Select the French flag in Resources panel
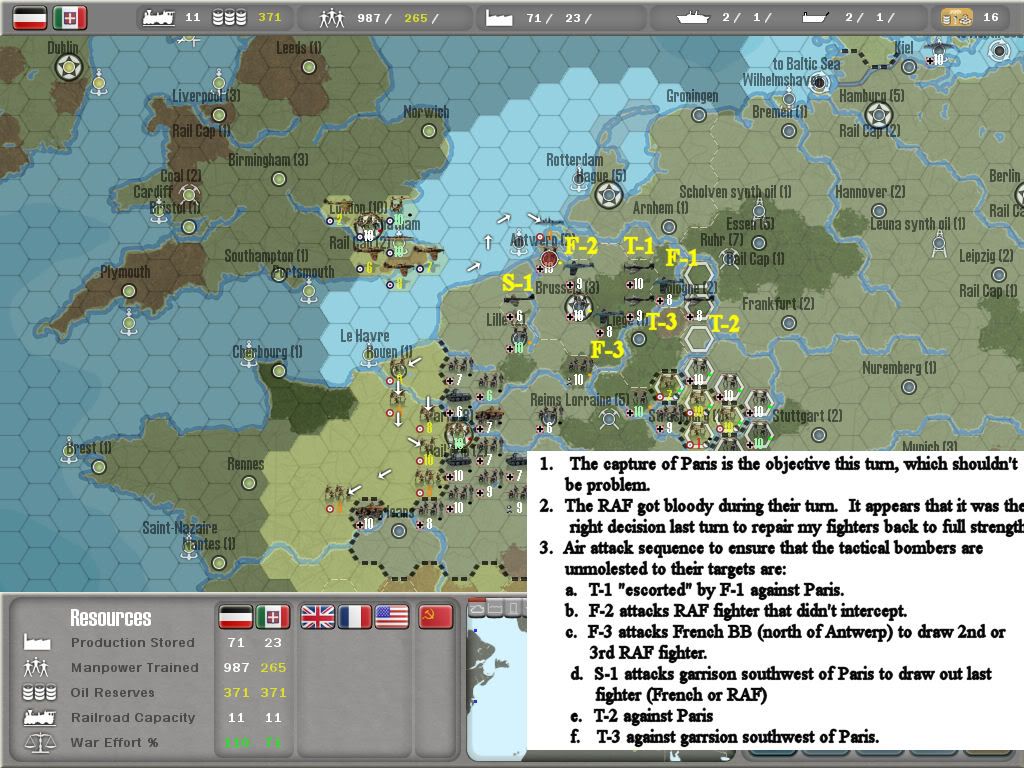The height and width of the screenshot is (768, 1024). pyautogui.click(x=355, y=616)
